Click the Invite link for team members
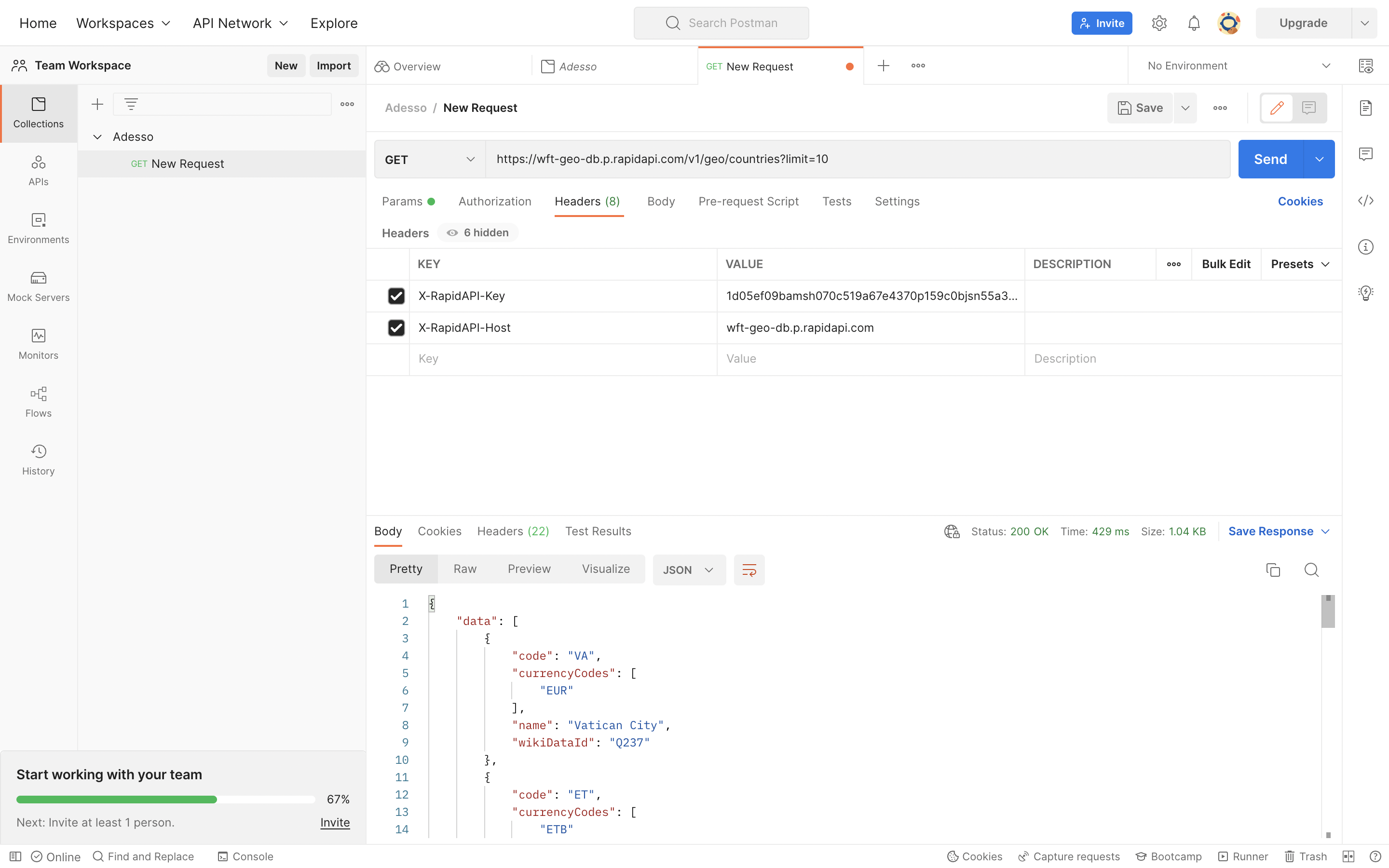This screenshot has width=1389, height=868. (x=335, y=822)
